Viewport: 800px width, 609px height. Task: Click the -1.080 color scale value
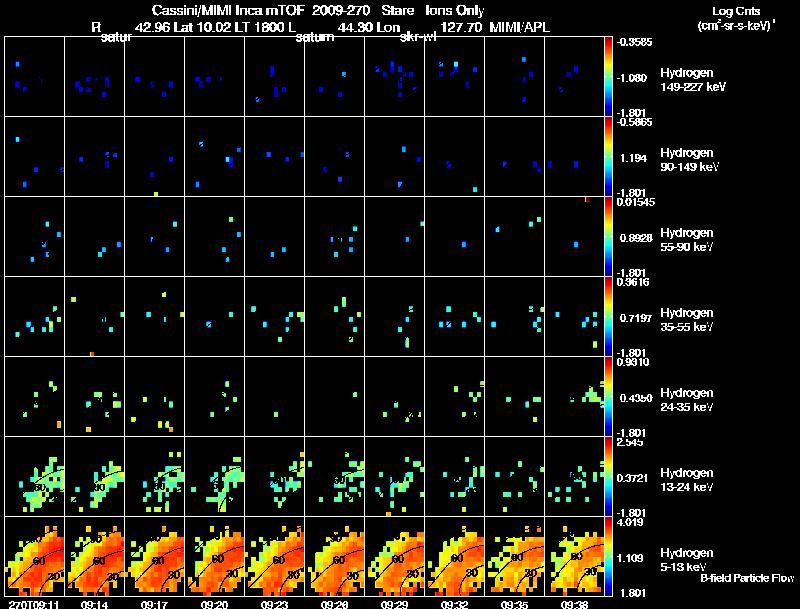[x=633, y=78]
